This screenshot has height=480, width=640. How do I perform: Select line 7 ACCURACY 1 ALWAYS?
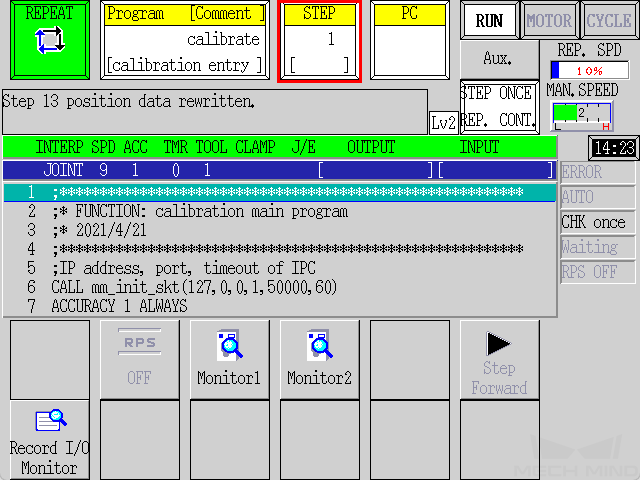click(280, 306)
